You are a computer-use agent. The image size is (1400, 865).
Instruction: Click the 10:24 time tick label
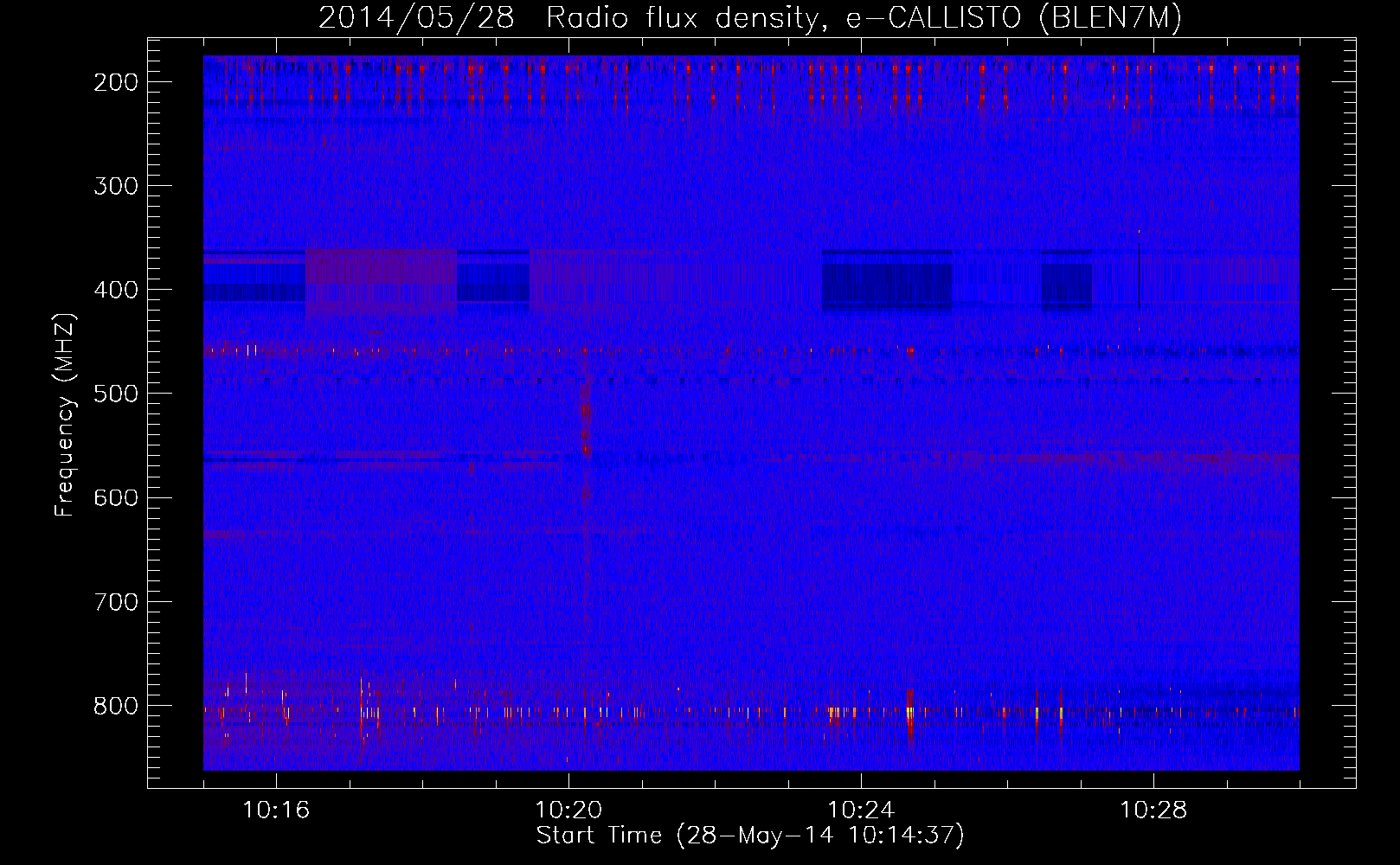pos(861,811)
